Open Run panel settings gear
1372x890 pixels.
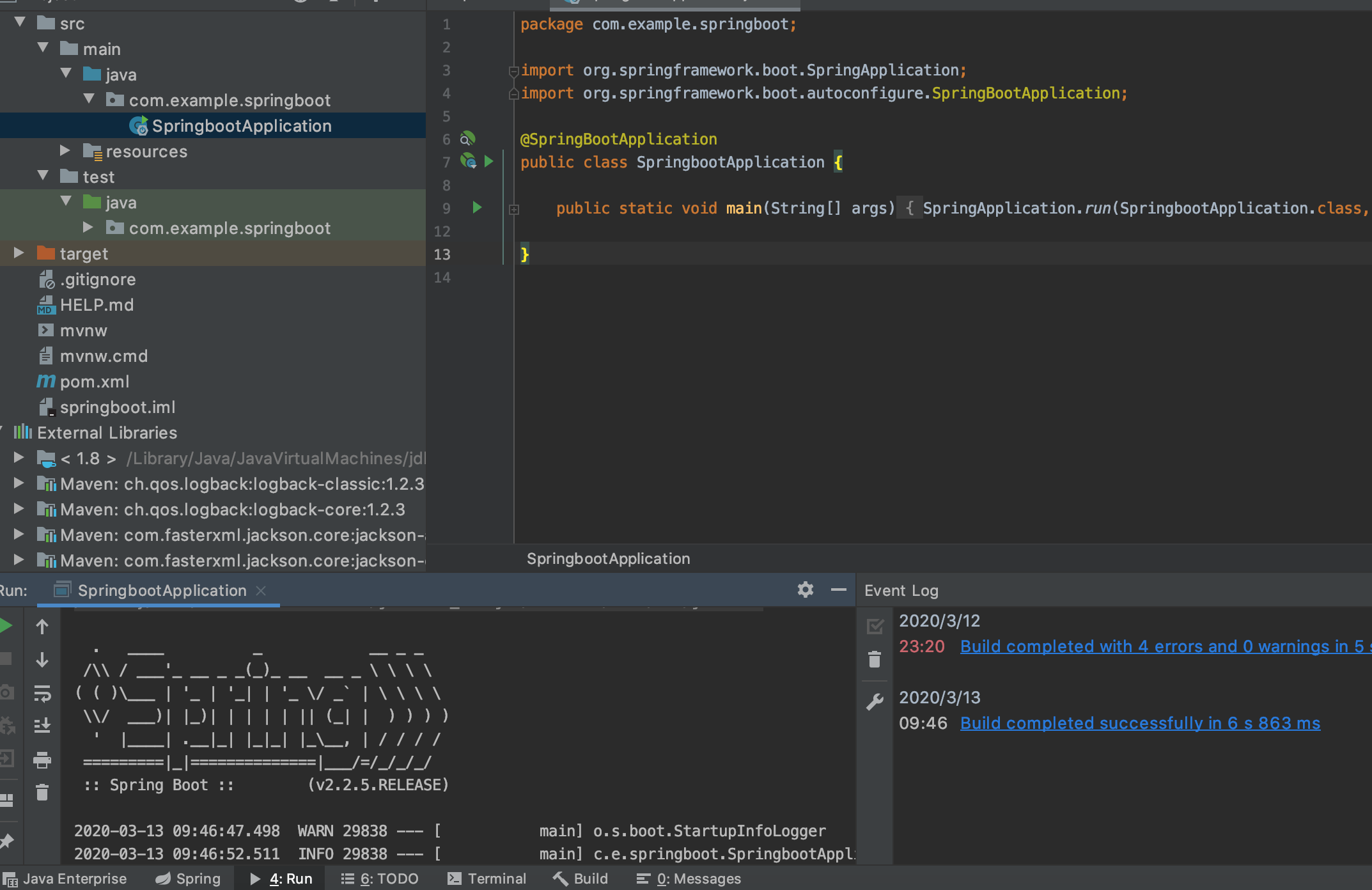pos(805,589)
